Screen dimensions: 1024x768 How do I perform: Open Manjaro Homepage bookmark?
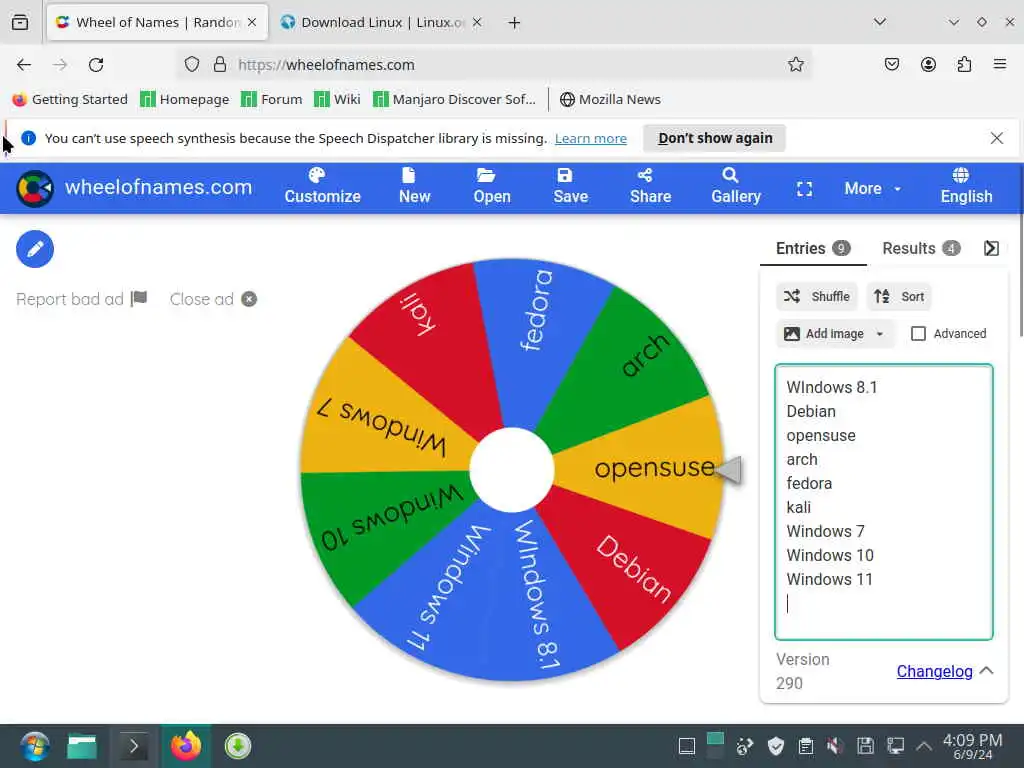pos(185,99)
